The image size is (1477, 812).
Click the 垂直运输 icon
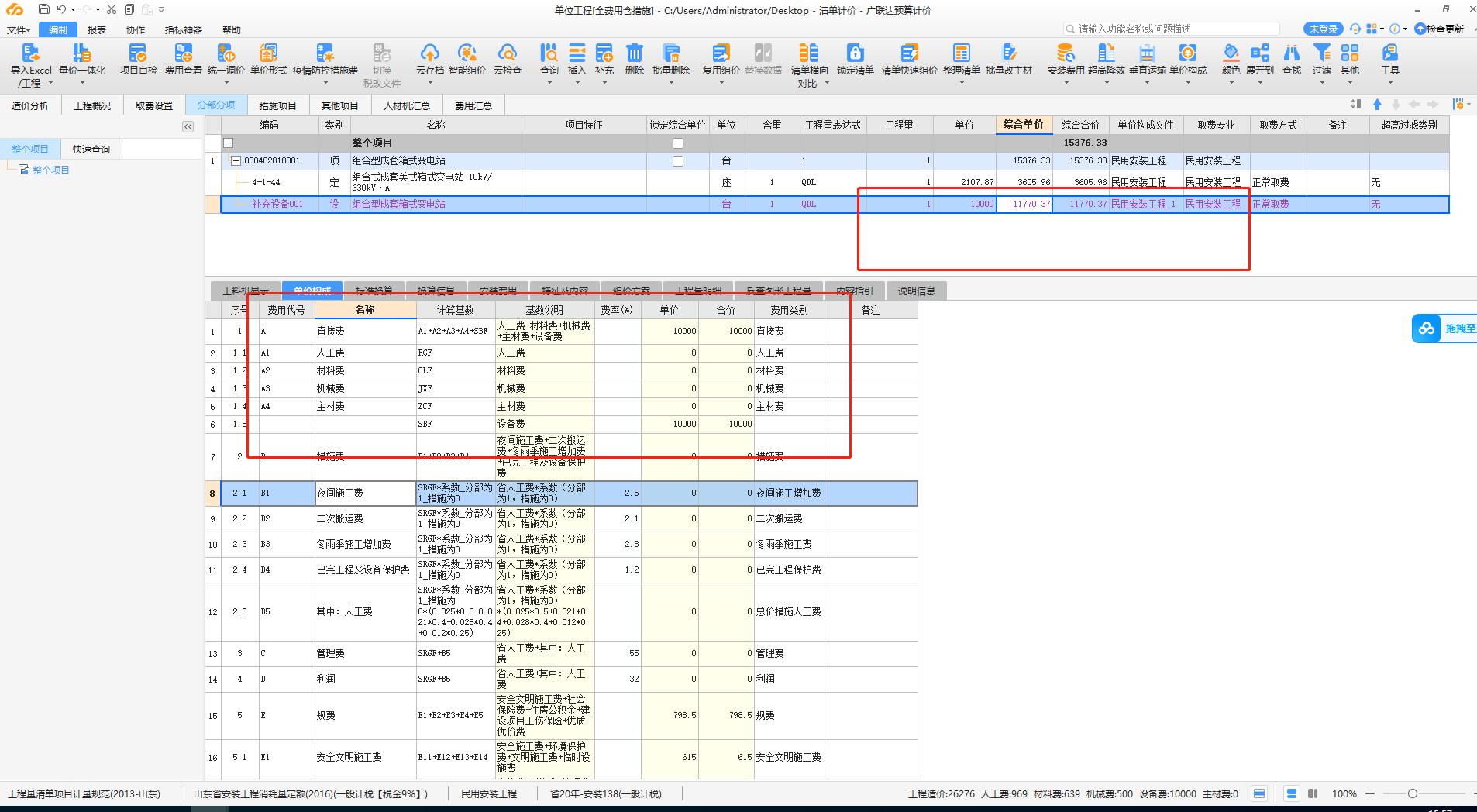pyautogui.click(x=1147, y=53)
